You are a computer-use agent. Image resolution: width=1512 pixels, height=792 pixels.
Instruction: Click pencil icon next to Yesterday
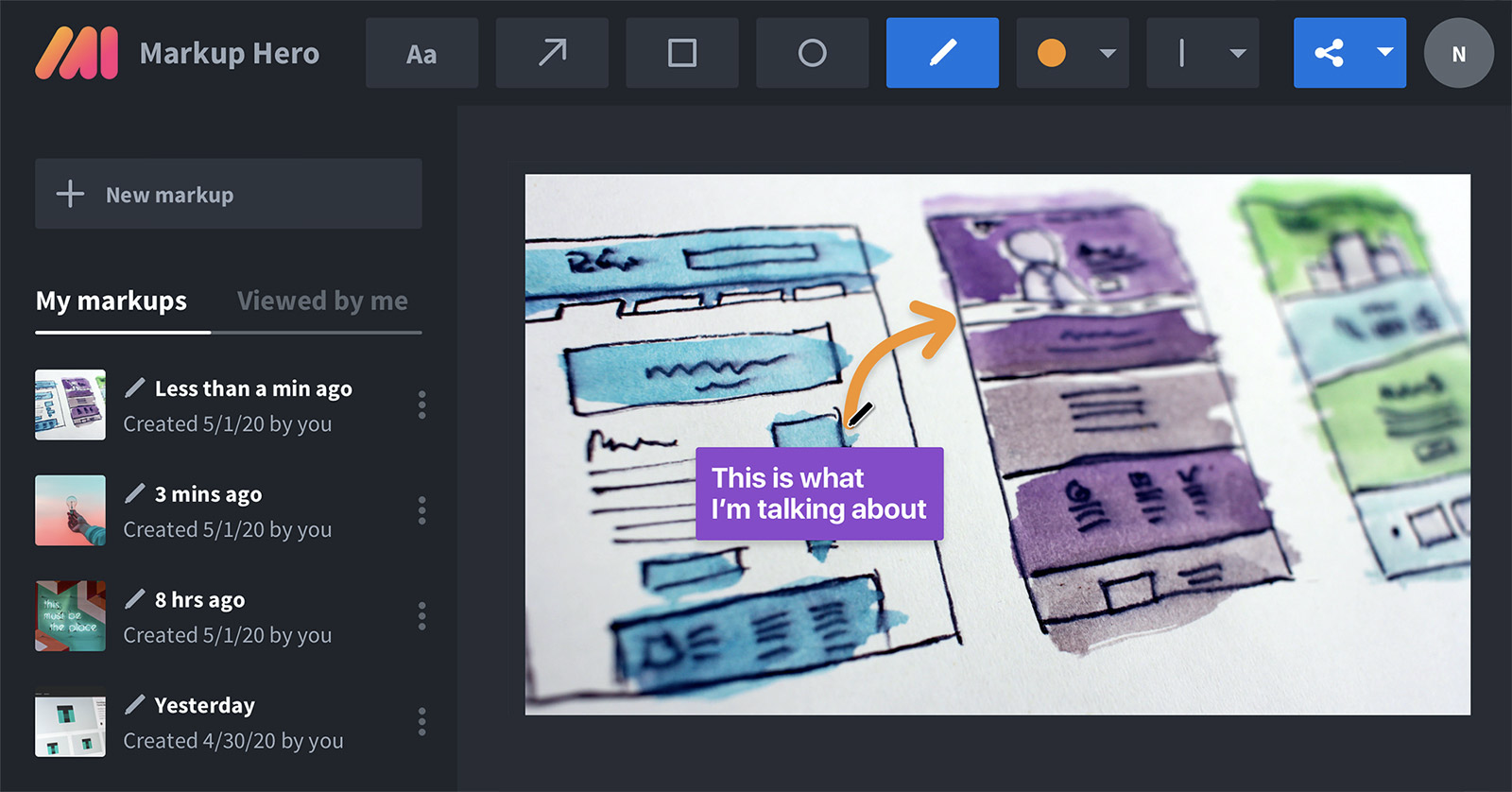[135, 704]
